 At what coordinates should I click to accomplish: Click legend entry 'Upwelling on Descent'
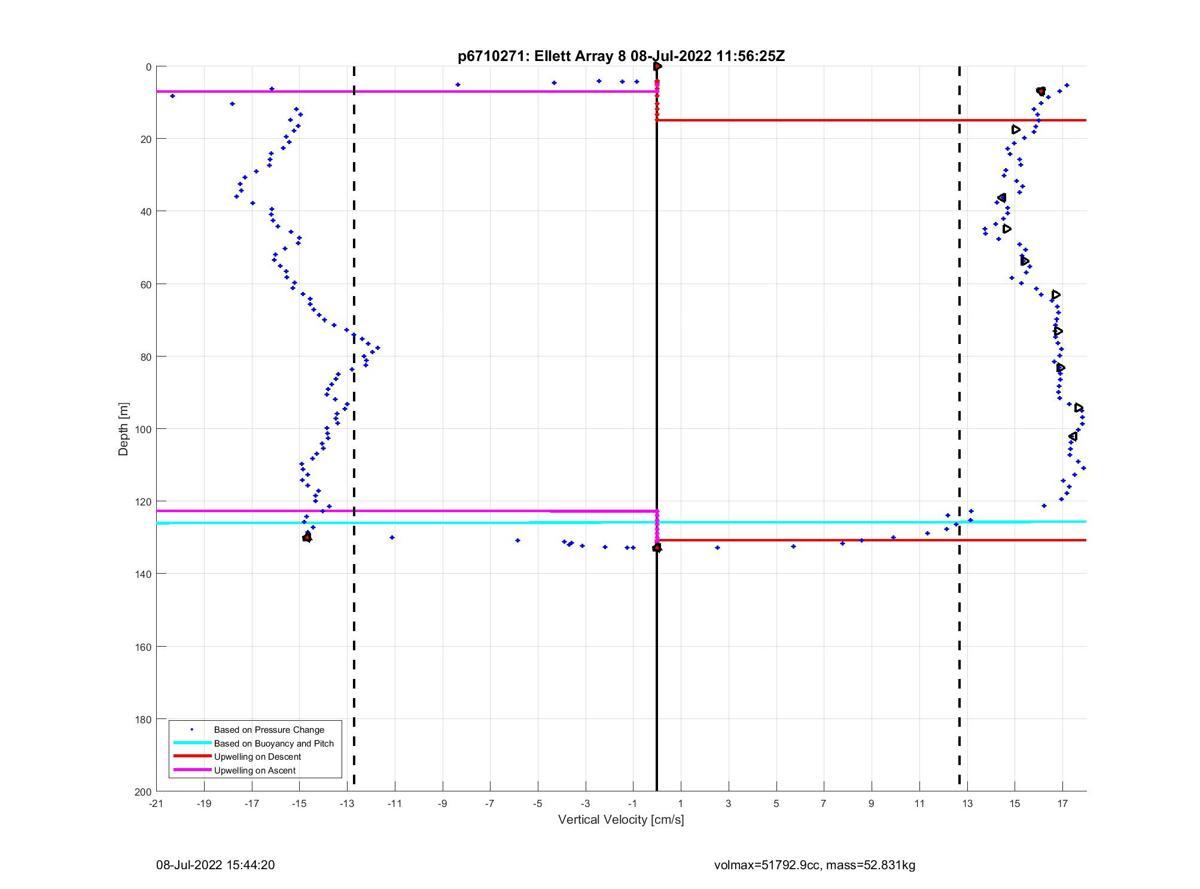257,757
